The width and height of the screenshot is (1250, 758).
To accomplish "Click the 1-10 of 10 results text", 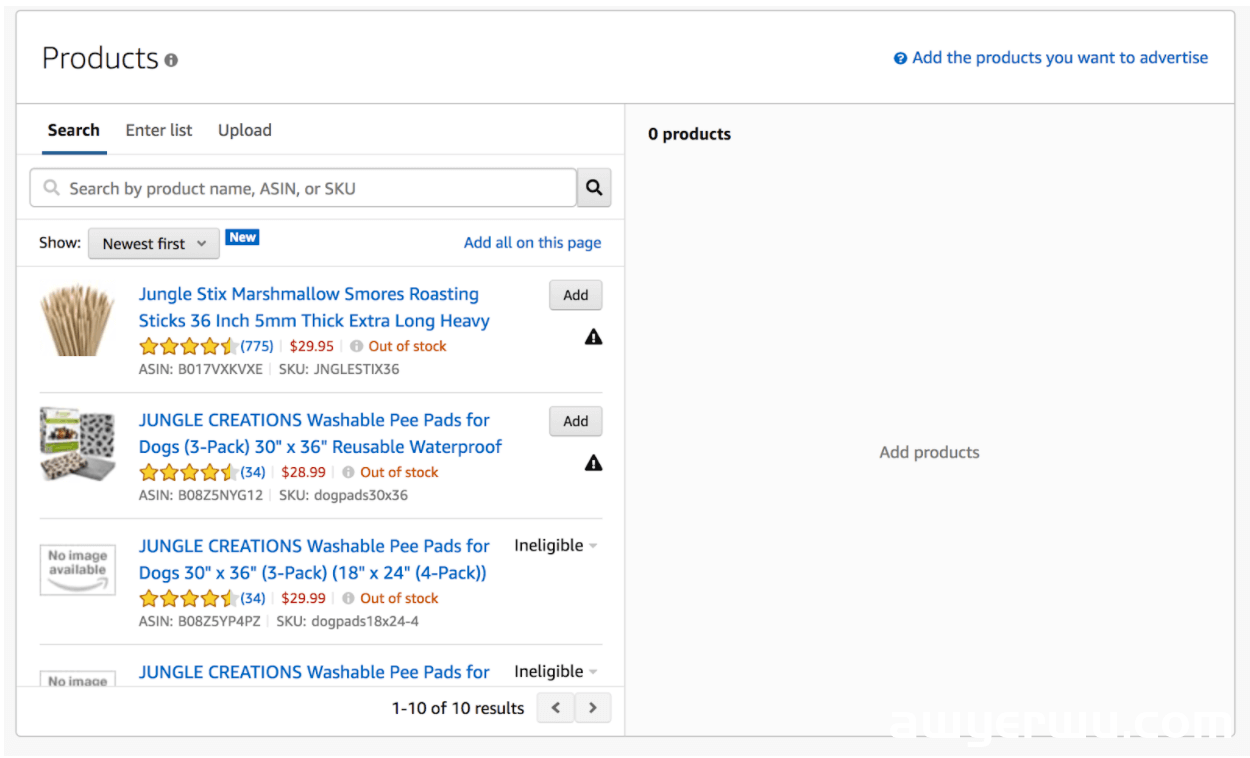I will (458, 708).
